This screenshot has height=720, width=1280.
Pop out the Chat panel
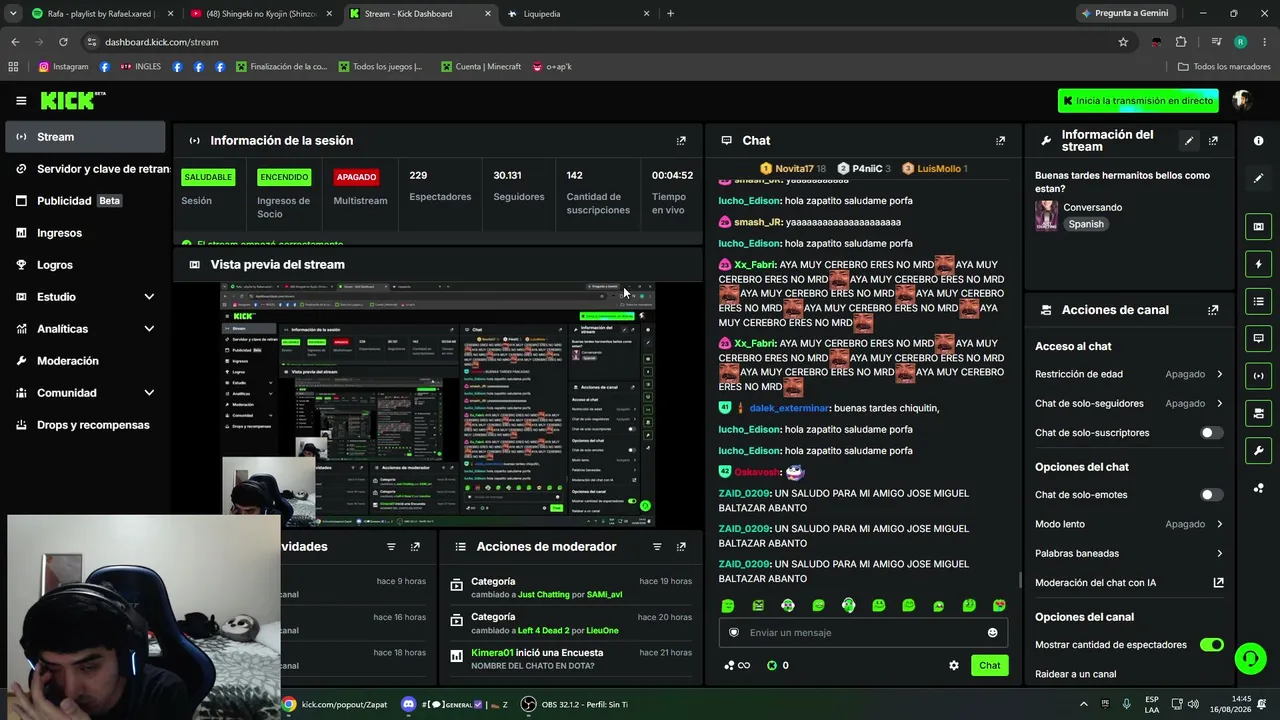click(x=1000, y=141)
